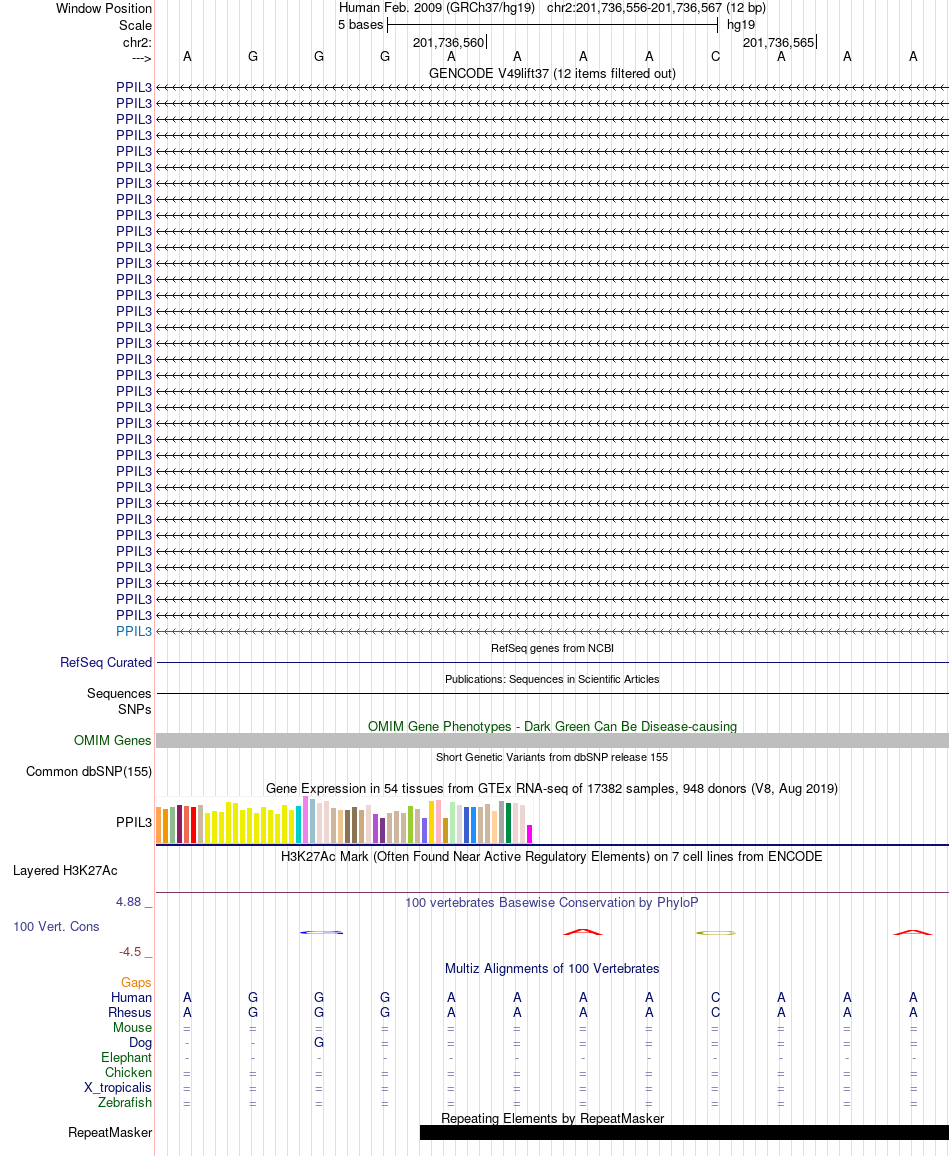The width and height of the screenshot is (950, 1156).
Task: Open the H3K27Ac Mark track title
Action: coord(552,856)
